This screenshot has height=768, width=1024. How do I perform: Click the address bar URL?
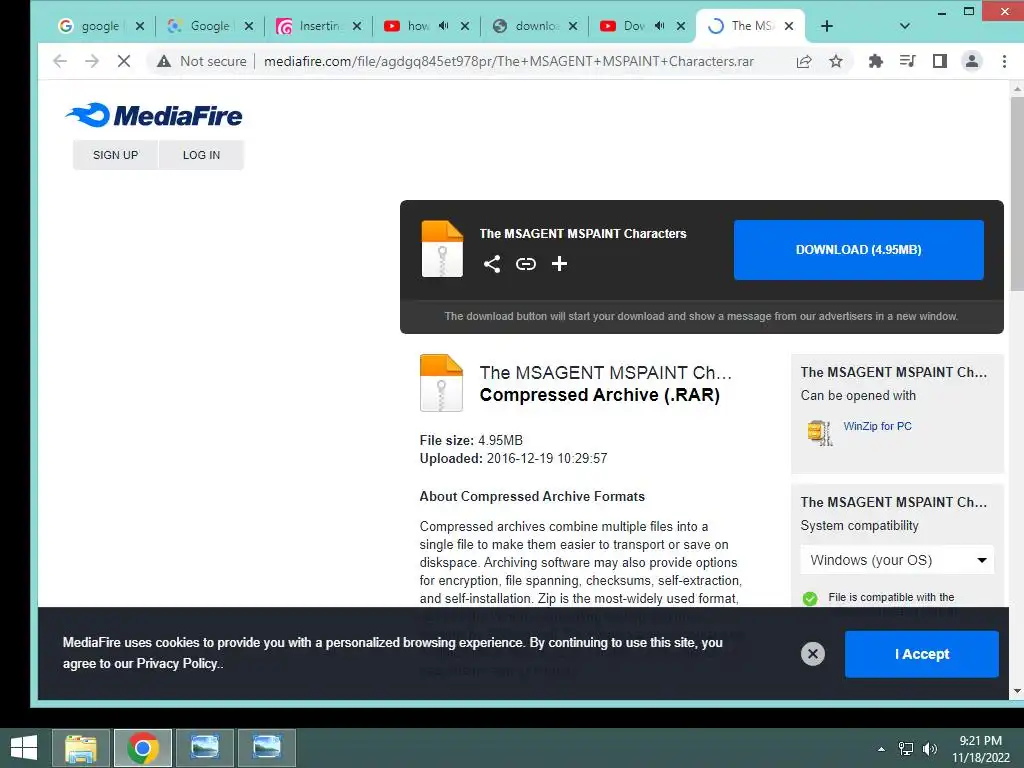coord(509,61)
